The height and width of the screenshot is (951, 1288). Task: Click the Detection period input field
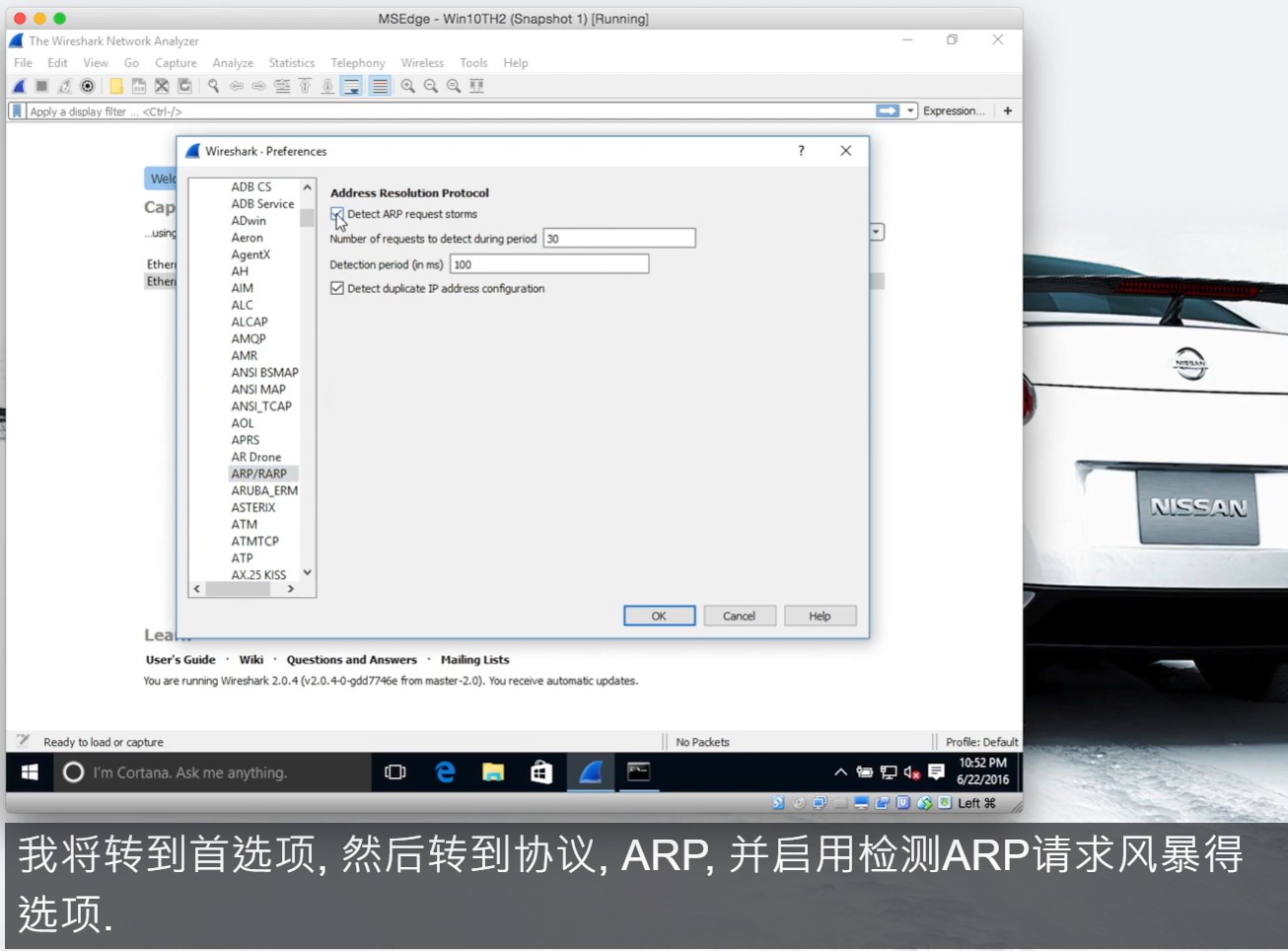pos(549,264)
